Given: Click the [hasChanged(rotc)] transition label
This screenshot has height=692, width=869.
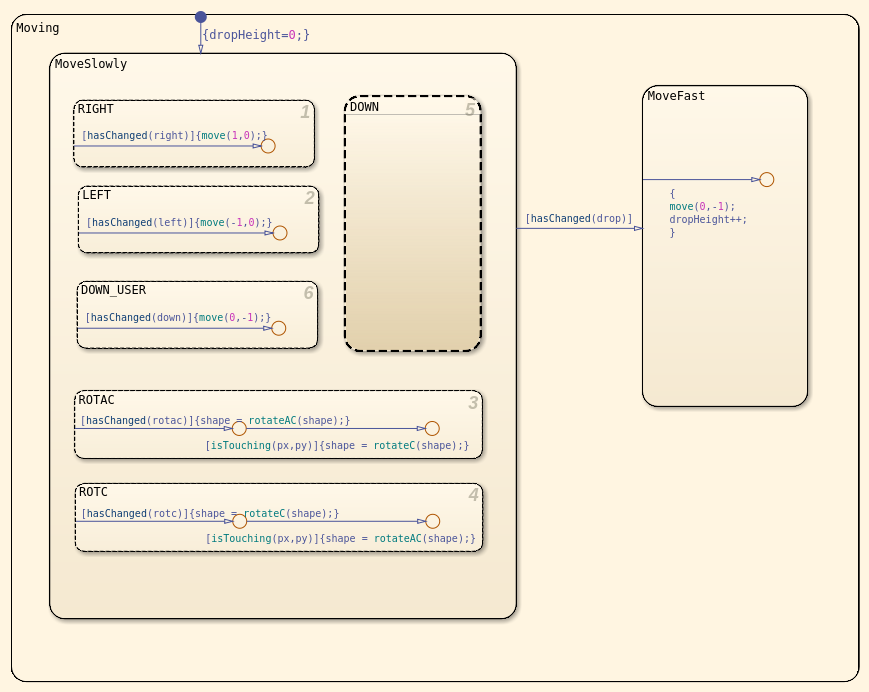Looking at the screenshot, I should point(210,514).
